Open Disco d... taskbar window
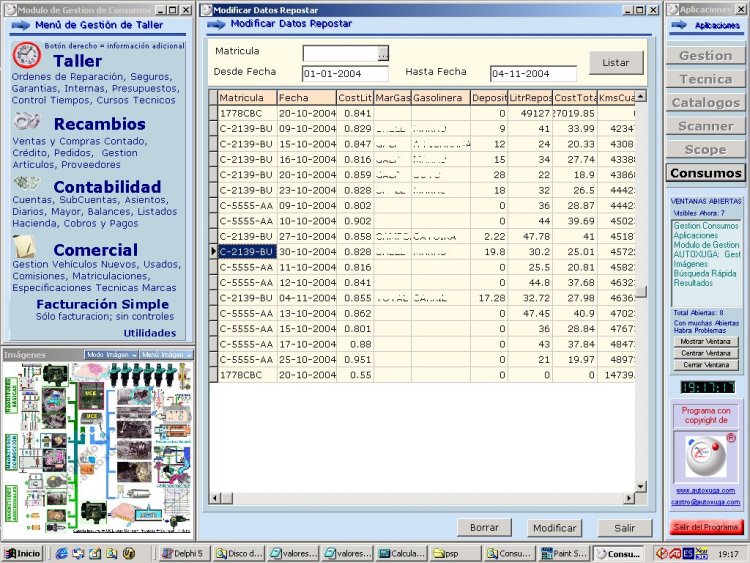Image resolution: width=750 pixels, height=563 pixels. pos(239,553)
